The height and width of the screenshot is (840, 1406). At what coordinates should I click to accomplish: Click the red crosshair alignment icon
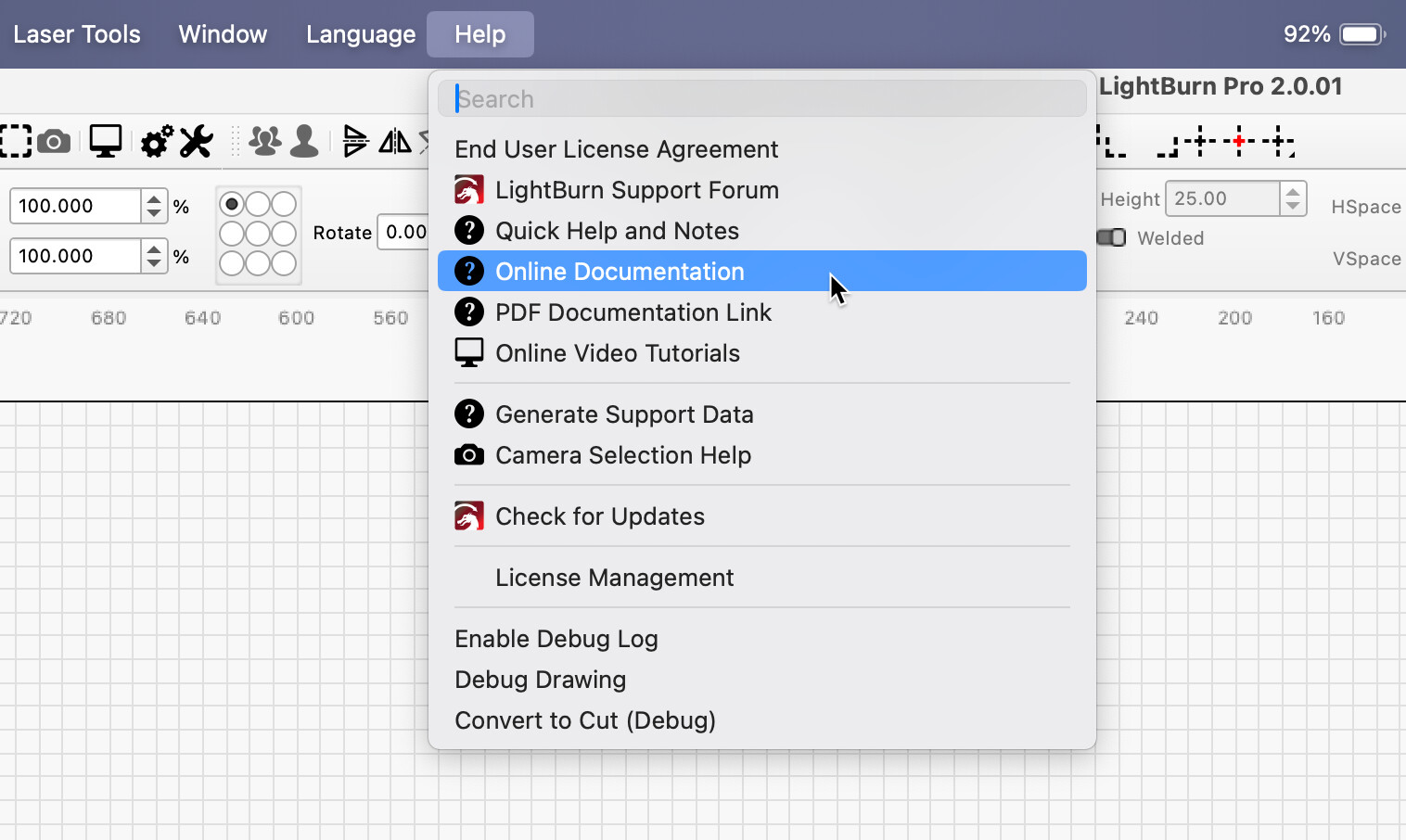(x=1237, y=141)
